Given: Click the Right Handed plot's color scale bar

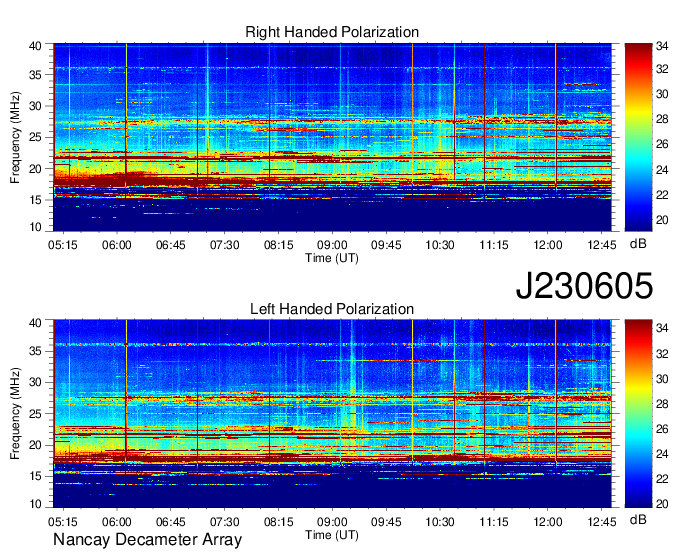Looking at the screenshot, I should [x=638, y=137].
